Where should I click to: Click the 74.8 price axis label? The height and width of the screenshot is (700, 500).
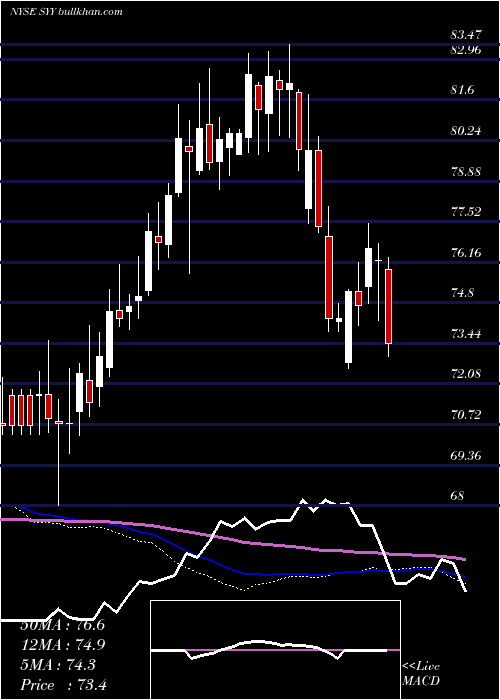click(462, 293)
